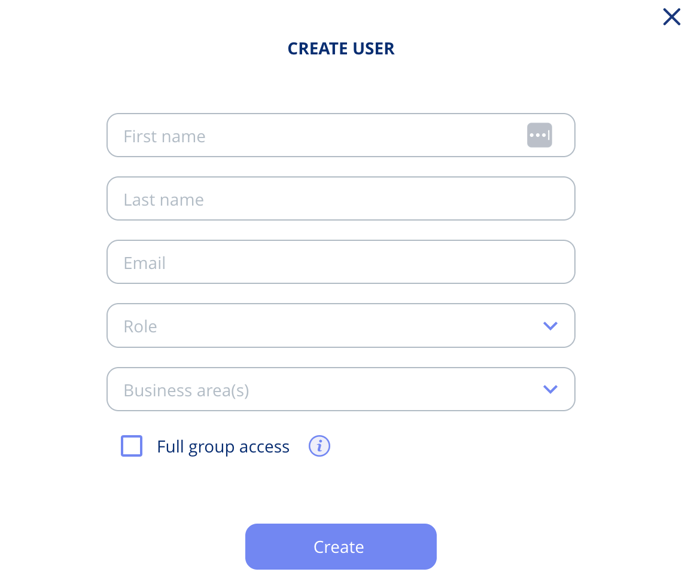Close the Create User dialog
Image resolution: width=688 pixels, height=581 pixels.
(x=671, y=17)
